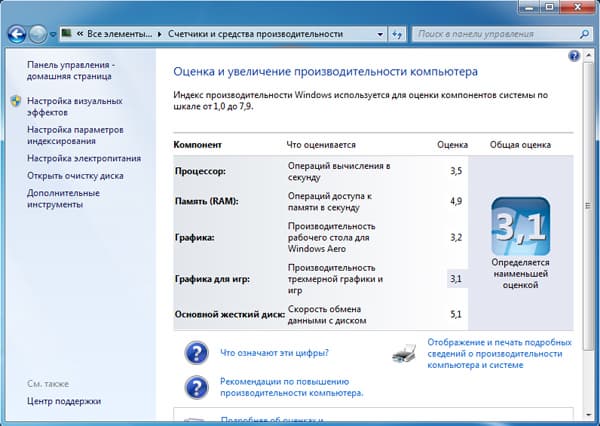The image size is (600, 426).
Task: Select the 'Память (RAM):' row label
Action: (x=206, y=201)
